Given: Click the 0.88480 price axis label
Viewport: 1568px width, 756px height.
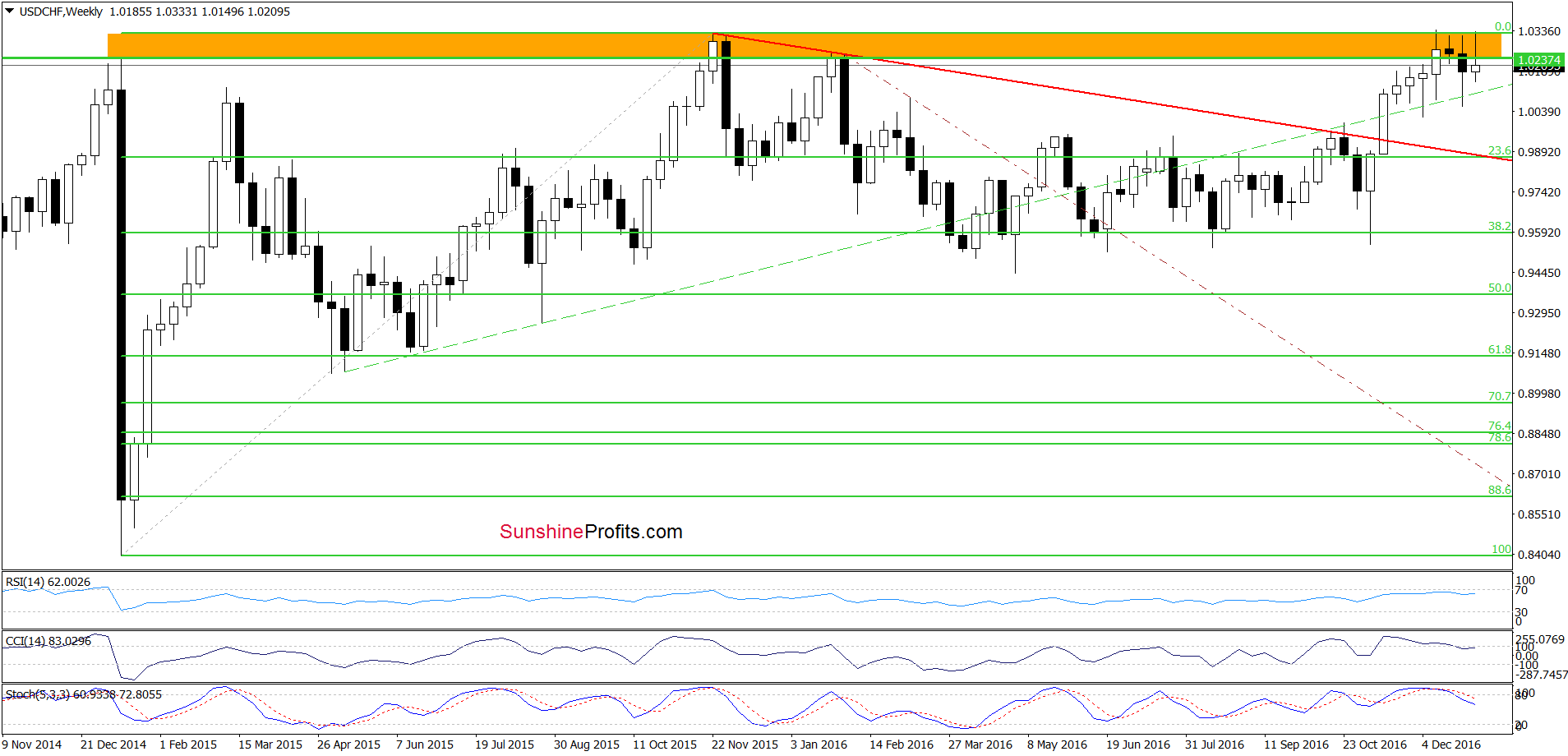Looking at the screenshot, I should click(x=1538, y=434).
